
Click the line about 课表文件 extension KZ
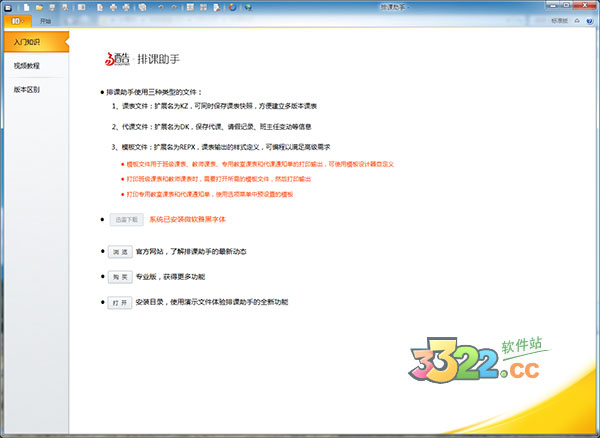click(214, 106)
